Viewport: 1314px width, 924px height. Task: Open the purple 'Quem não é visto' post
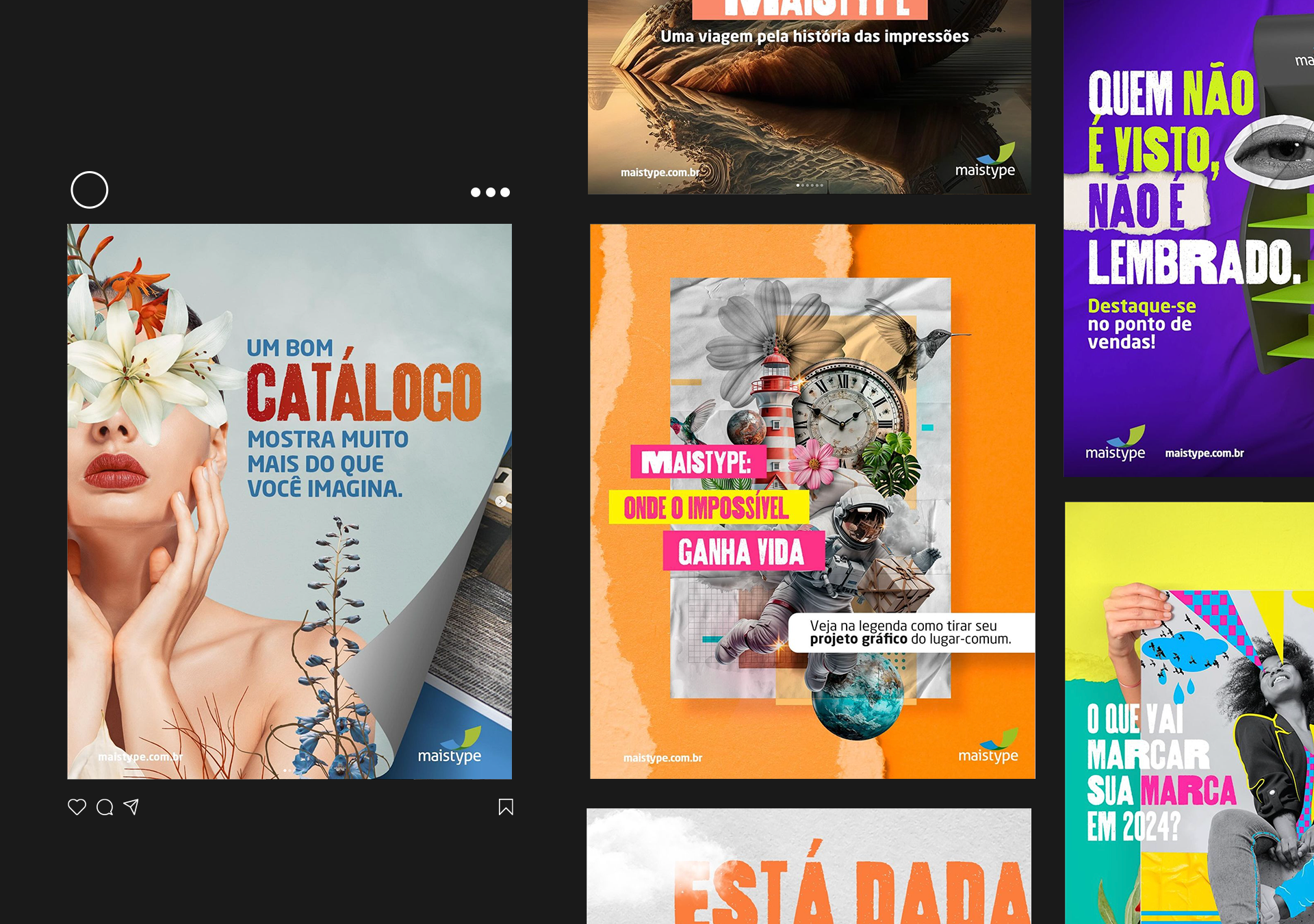point(1189,238)
